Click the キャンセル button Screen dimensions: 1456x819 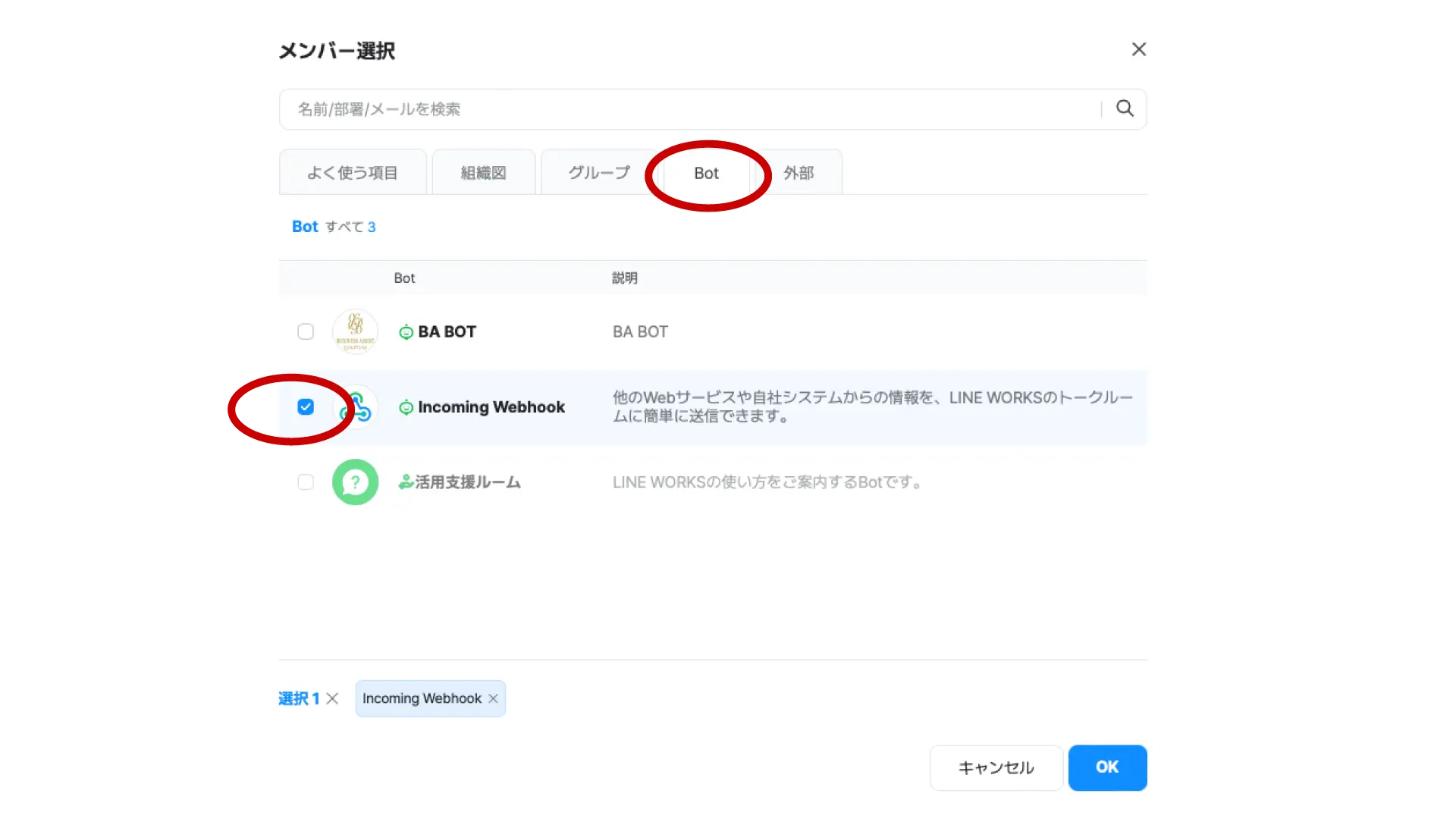tap(996, 767)
